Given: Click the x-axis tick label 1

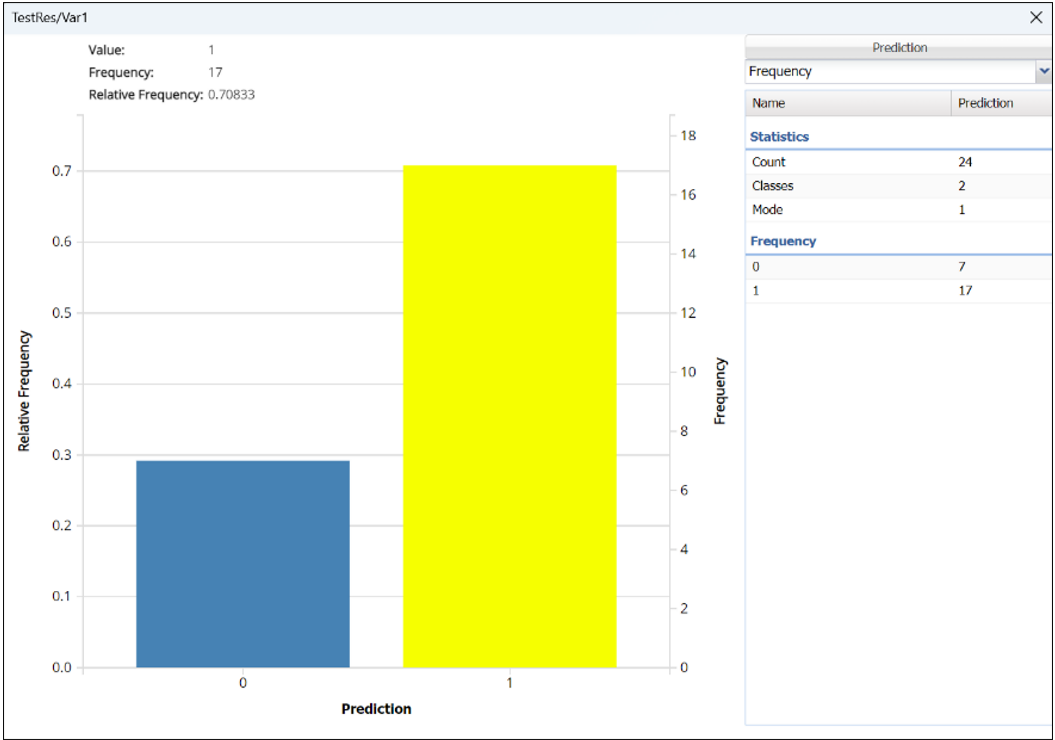Looking at the screenshot, I should point(509,684).
